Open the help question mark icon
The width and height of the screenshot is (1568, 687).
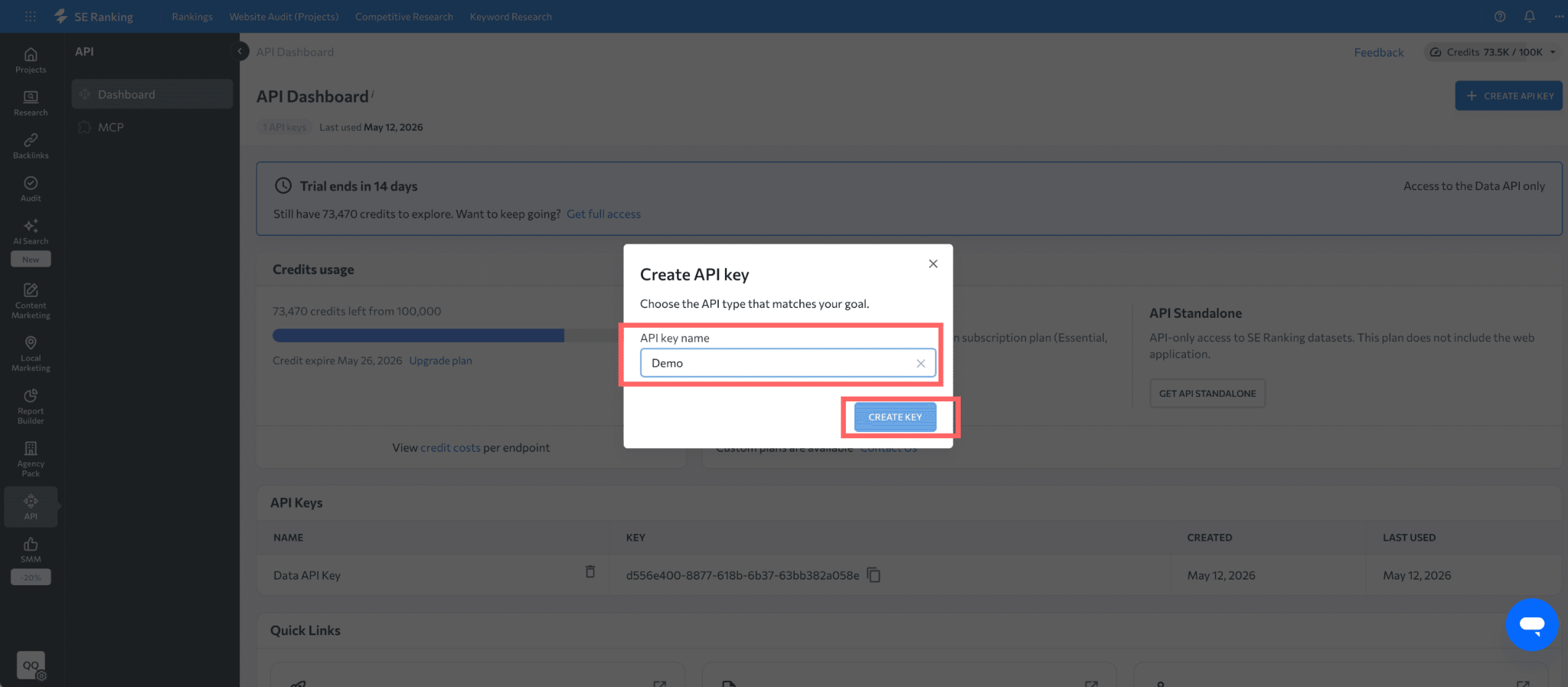[1500, 16]
